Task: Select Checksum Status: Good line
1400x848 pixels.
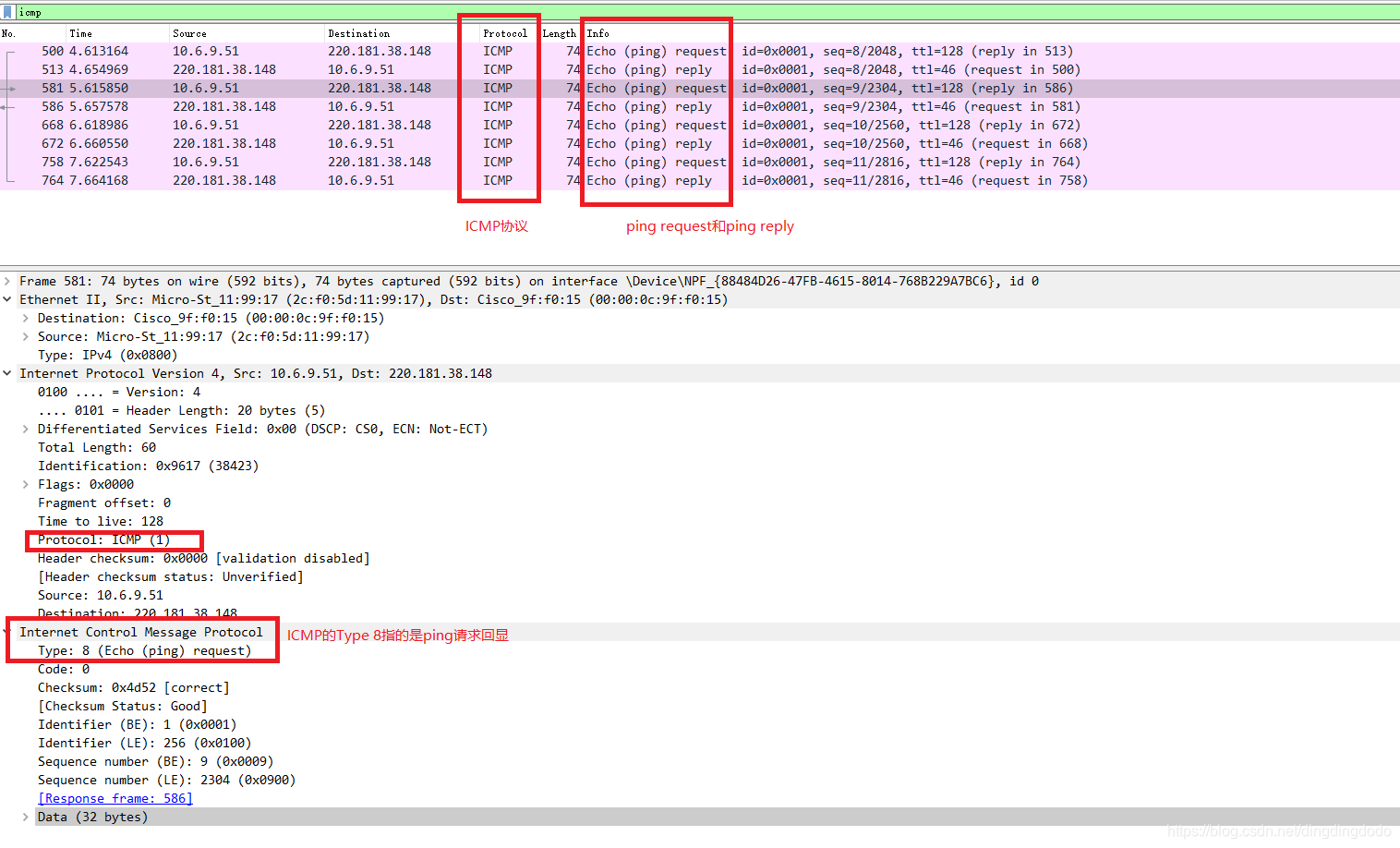Action: point(123,706)
